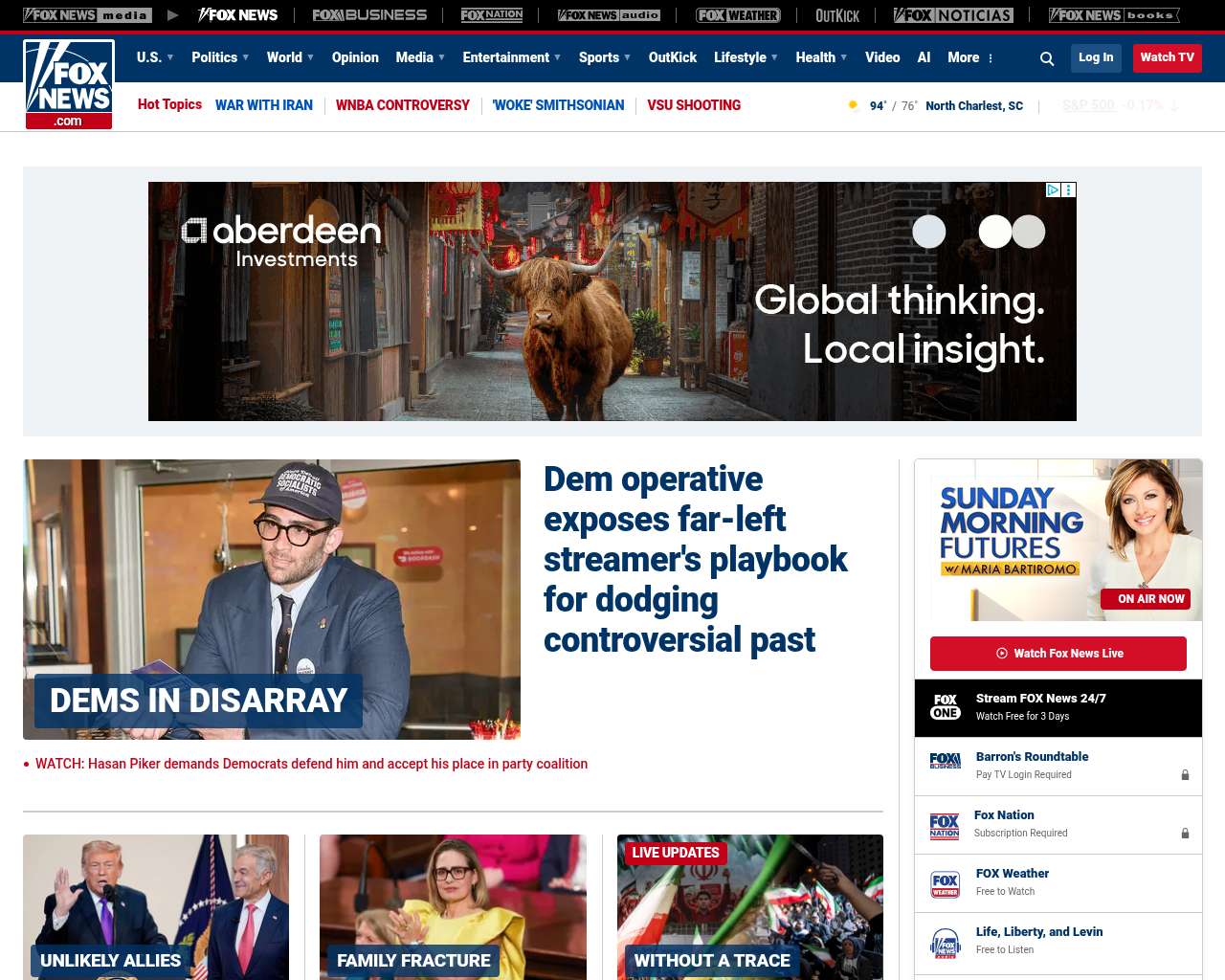The width and height of the screenshot is (1225, 980).
Task: Click the Fox News .com logo
Action: click(x=69, y=84)
